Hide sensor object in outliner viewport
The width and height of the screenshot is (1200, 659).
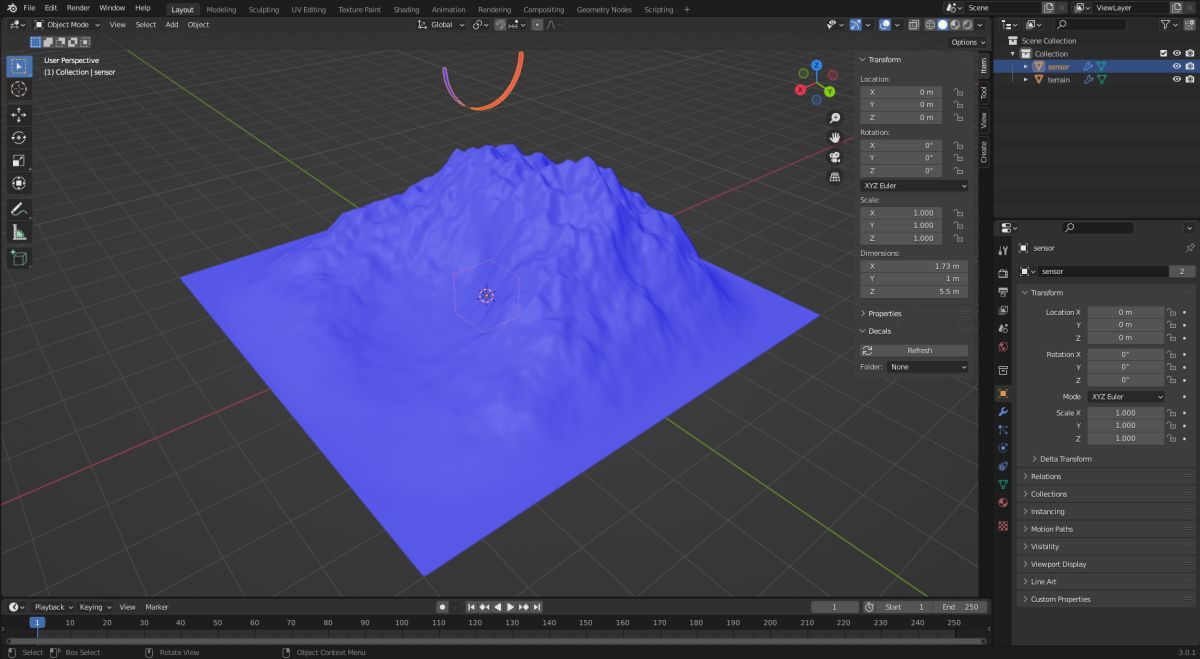[1177, 67]
